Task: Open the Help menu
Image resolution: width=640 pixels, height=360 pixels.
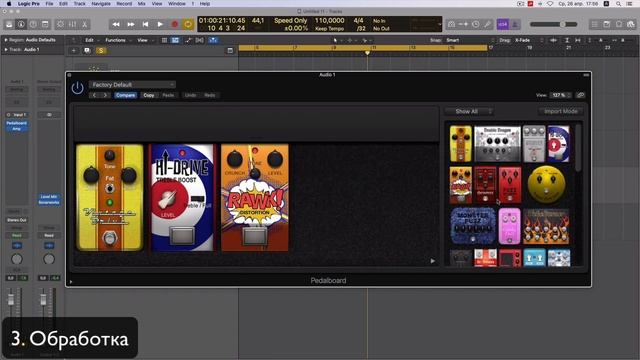Action: [205, 4]
